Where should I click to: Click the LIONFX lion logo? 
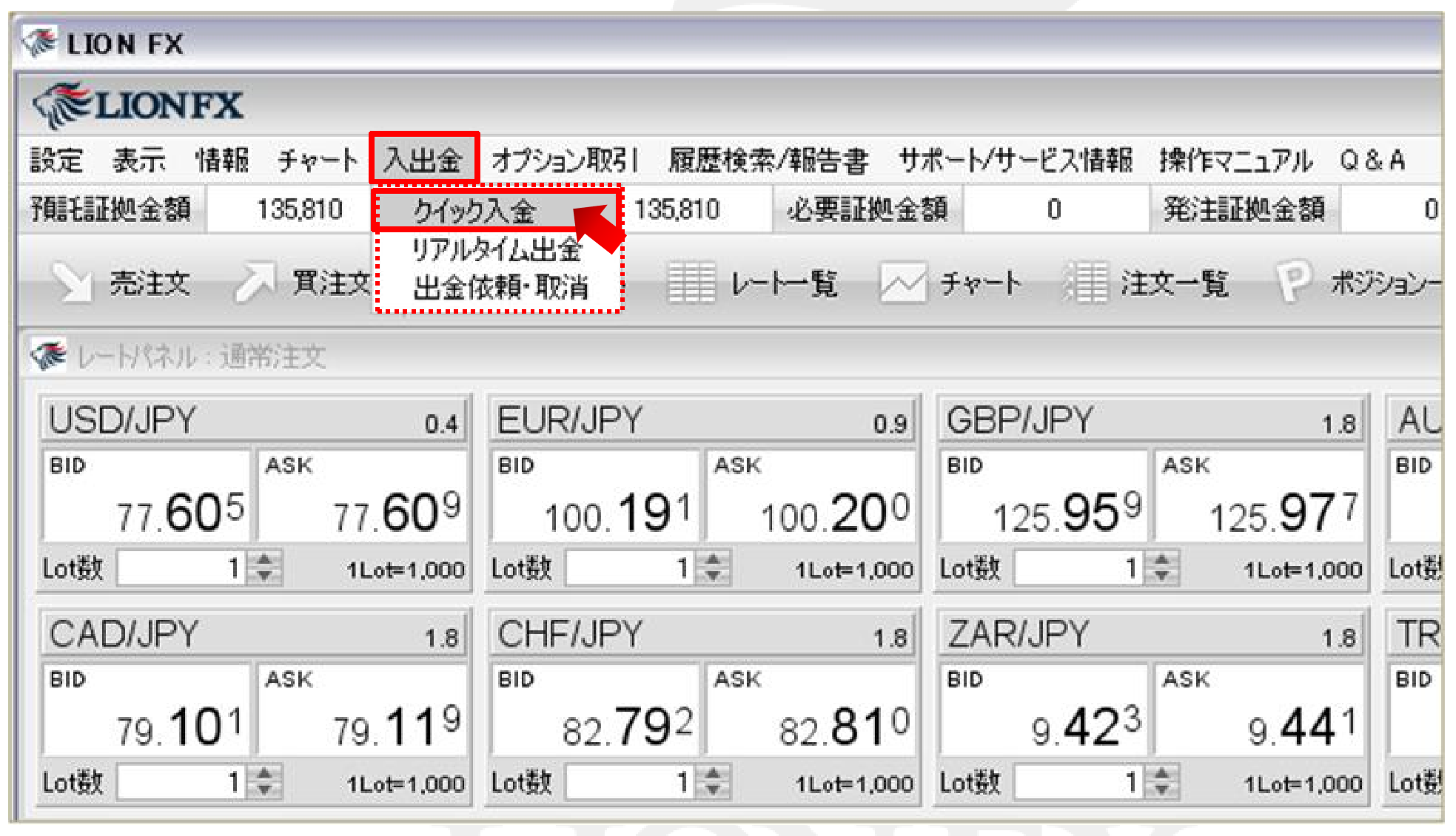tap(63, 105)
